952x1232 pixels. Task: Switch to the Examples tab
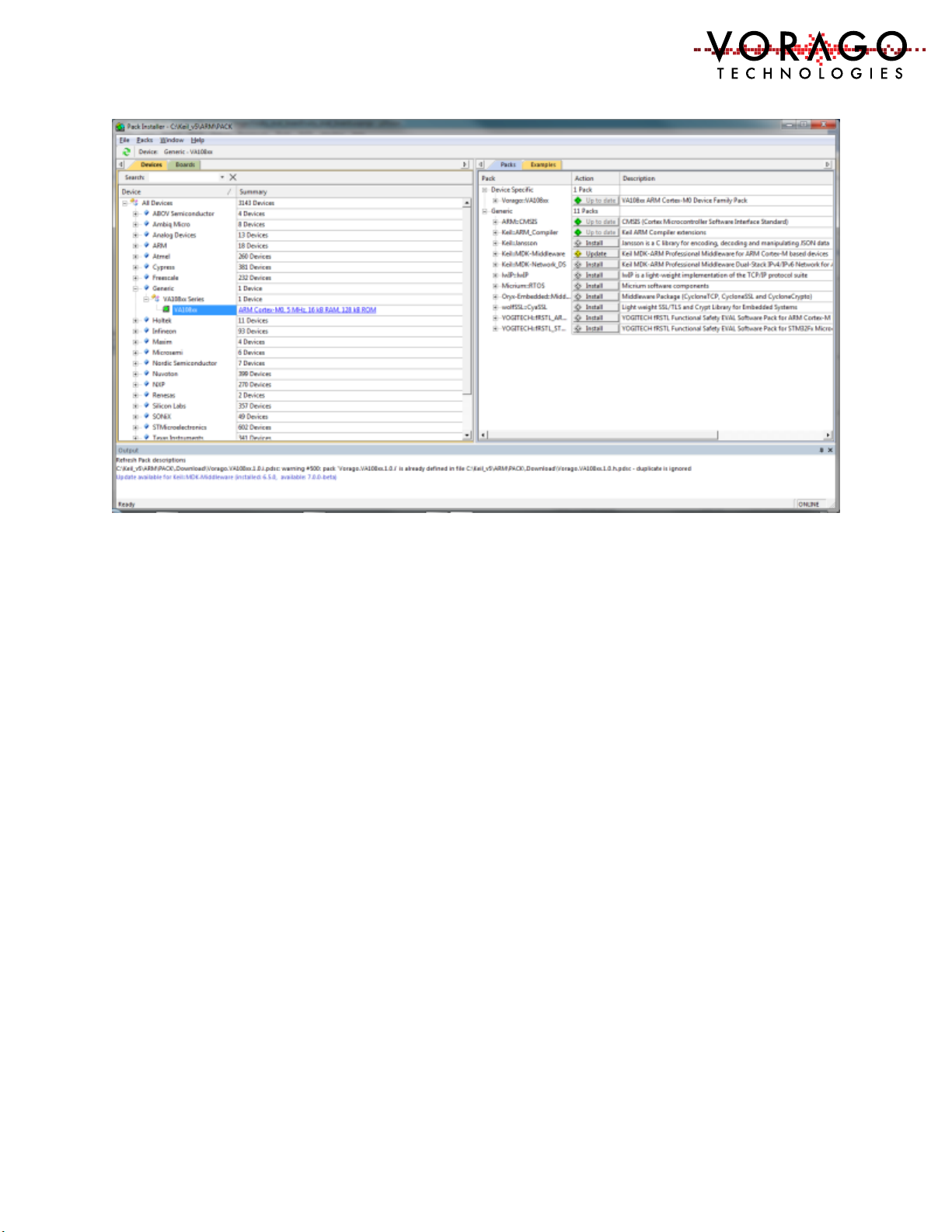click(543, 165)
